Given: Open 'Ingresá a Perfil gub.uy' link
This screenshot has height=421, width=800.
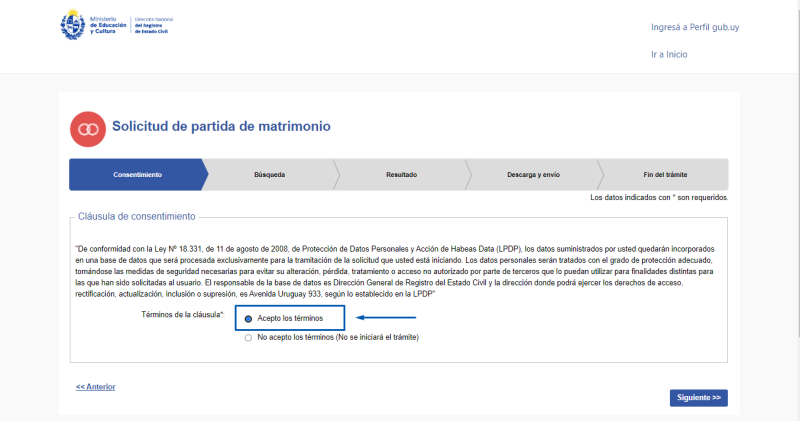Looking at the screenshot, I should point(696,28).
